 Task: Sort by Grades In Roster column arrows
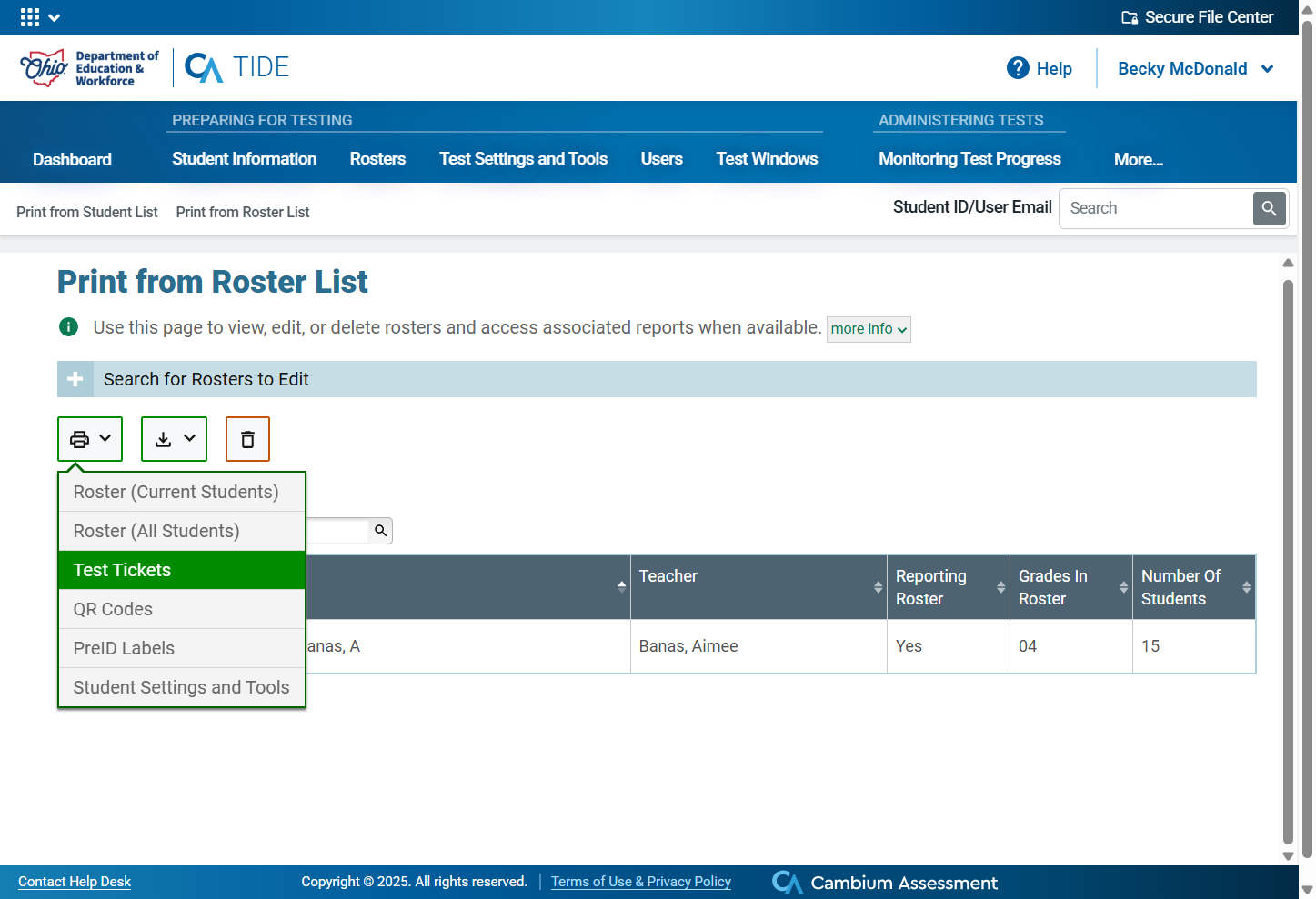1123,587
